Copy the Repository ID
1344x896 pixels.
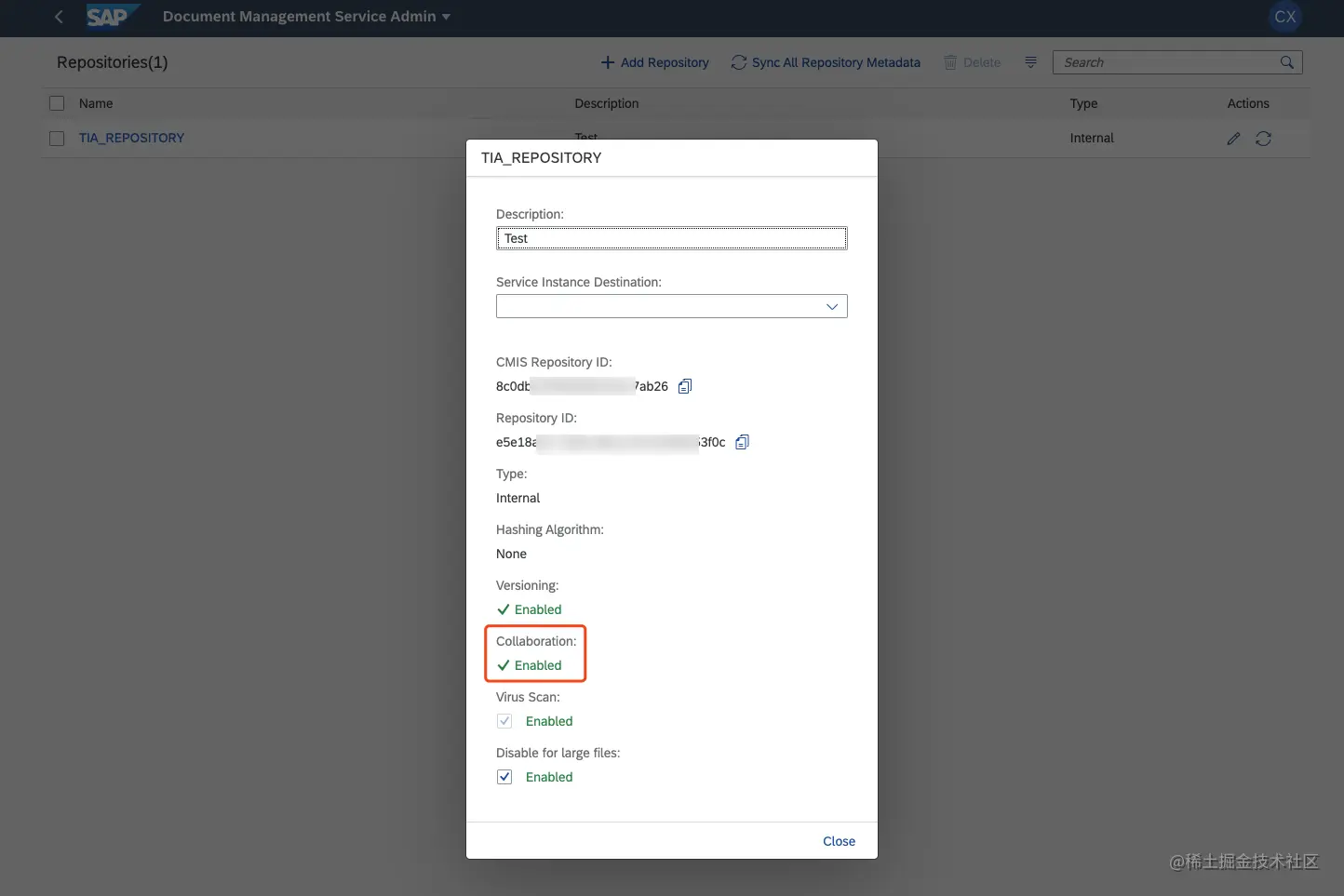point(742,442)
